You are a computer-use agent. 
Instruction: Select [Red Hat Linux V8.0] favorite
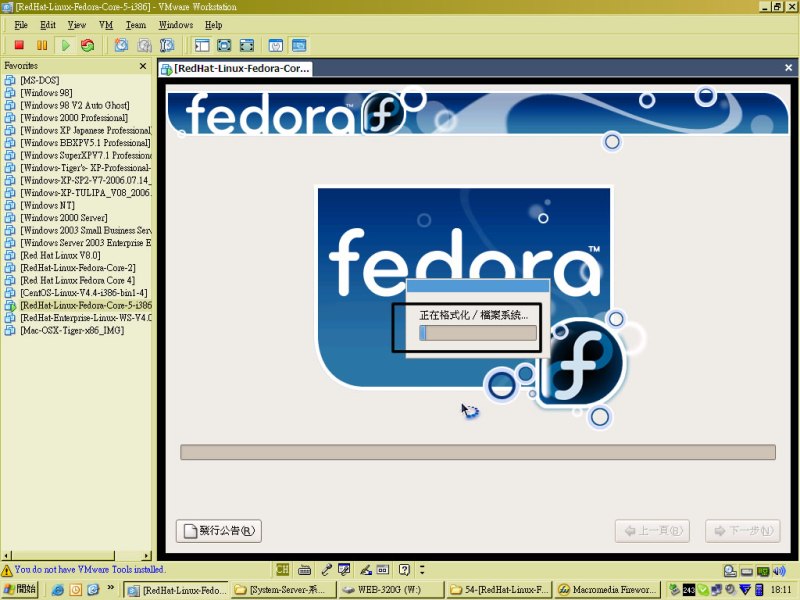tap(60, 255)
